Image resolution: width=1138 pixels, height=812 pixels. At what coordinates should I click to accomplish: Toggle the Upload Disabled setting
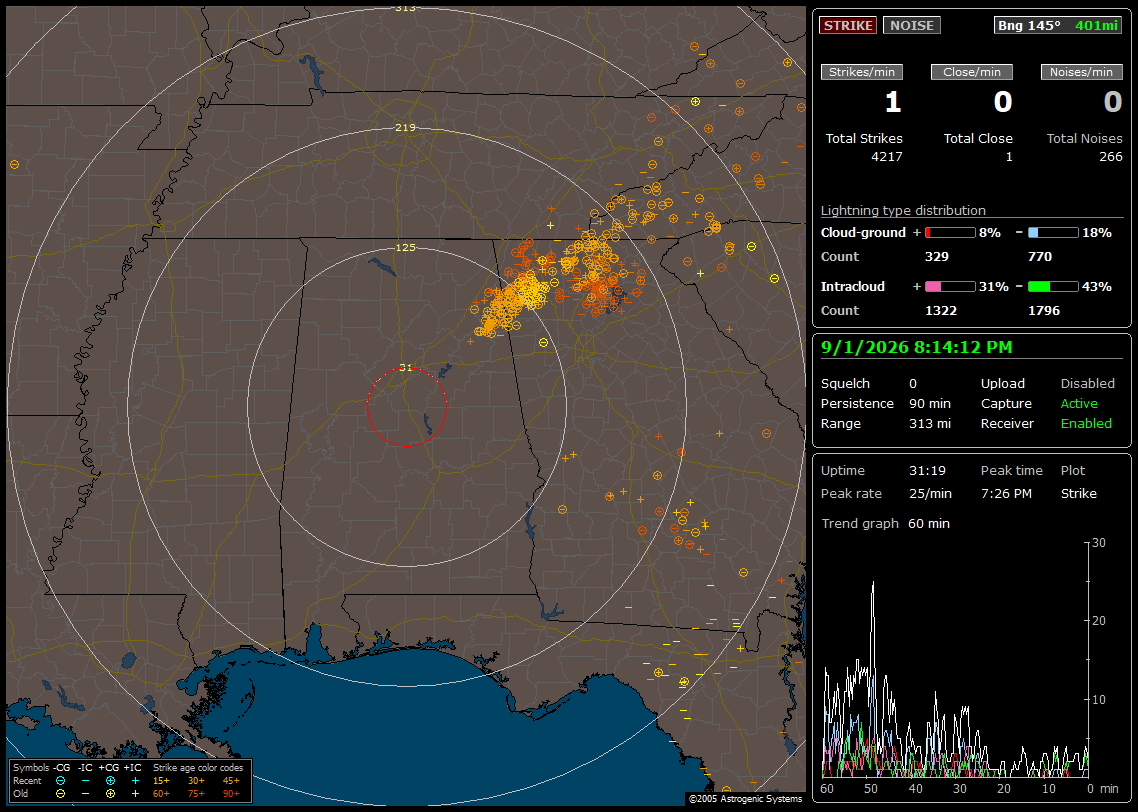(x=1087, y=383)
